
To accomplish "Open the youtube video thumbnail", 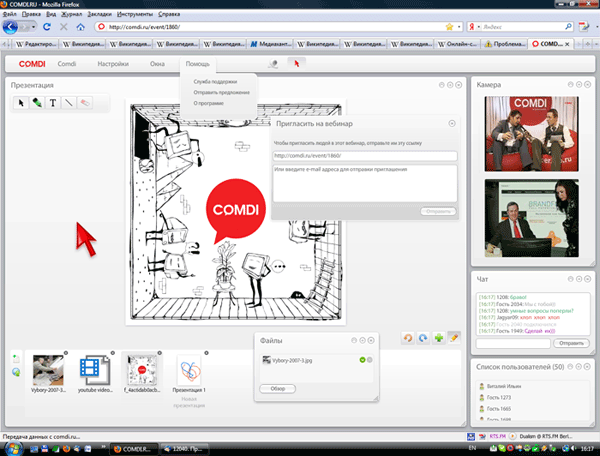I will pyautogui.click(x=95, y=372).
